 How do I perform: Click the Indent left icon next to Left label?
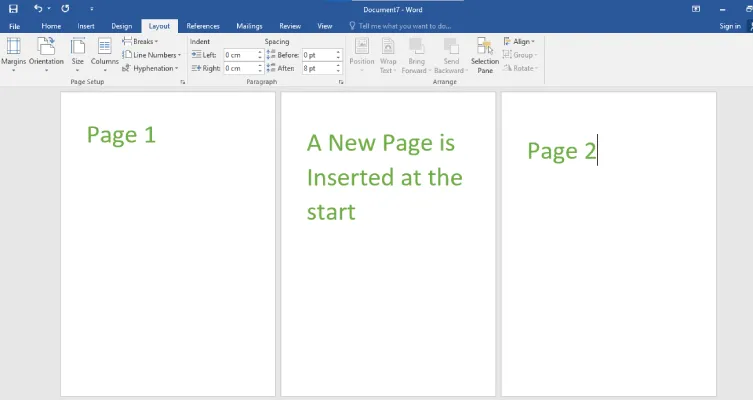pos(196,55)
